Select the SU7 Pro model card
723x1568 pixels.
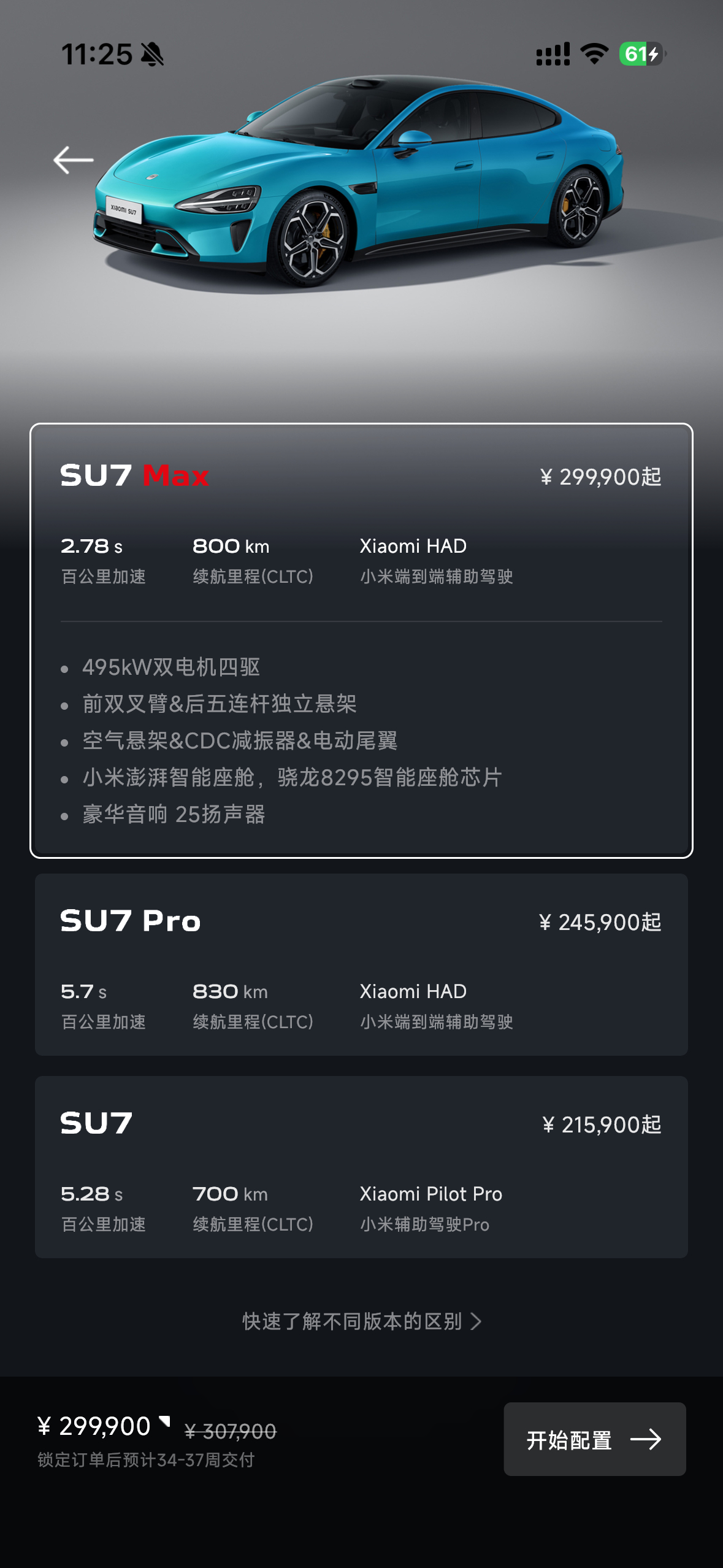[x=361, y=964]
